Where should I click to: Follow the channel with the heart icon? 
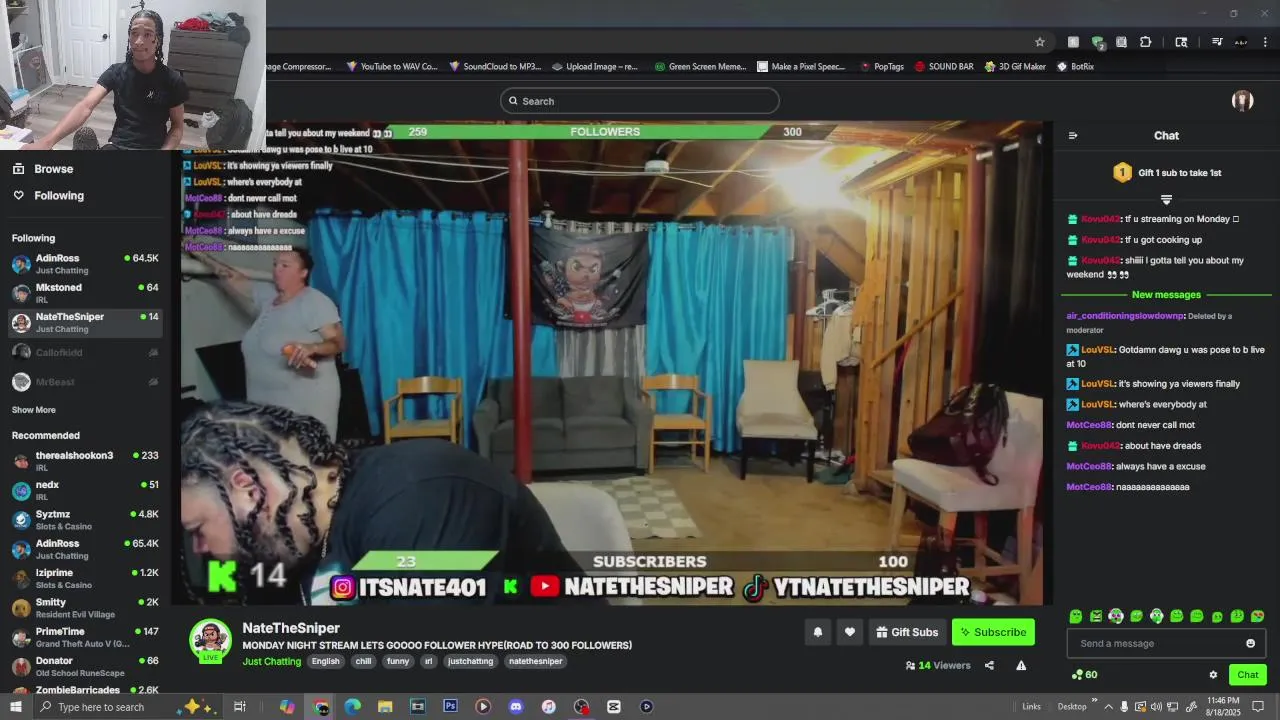(x=849, y=632)
